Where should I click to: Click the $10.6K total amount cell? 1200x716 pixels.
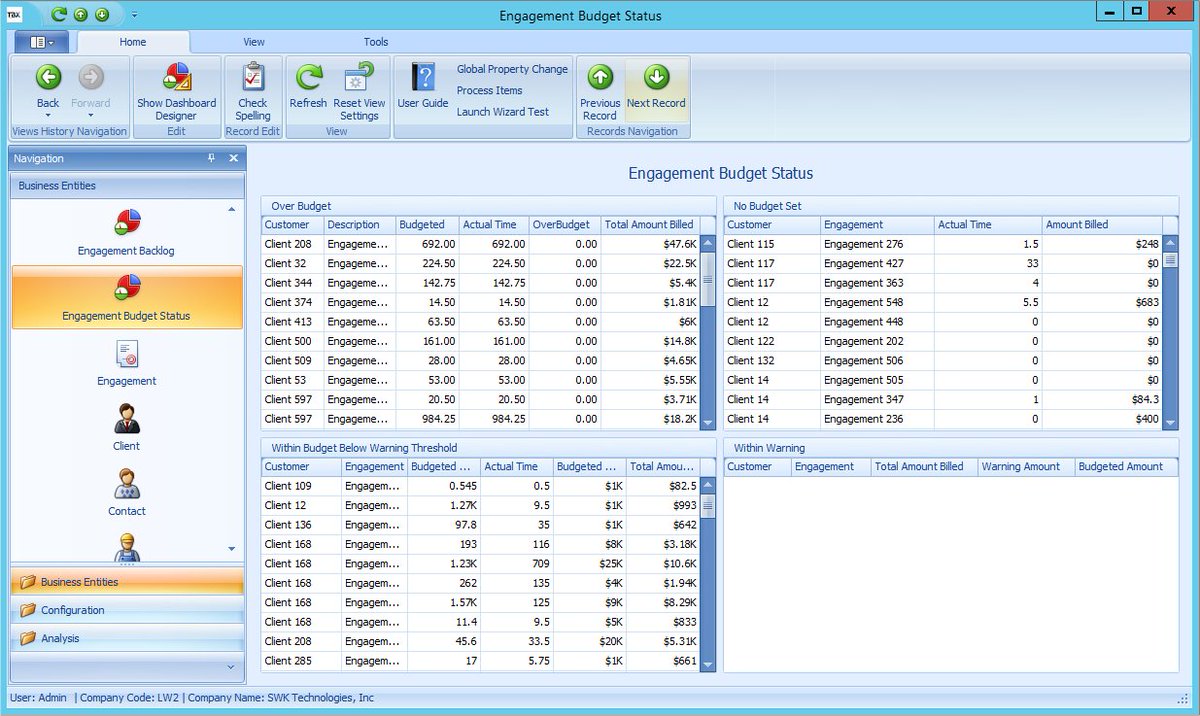663,564
